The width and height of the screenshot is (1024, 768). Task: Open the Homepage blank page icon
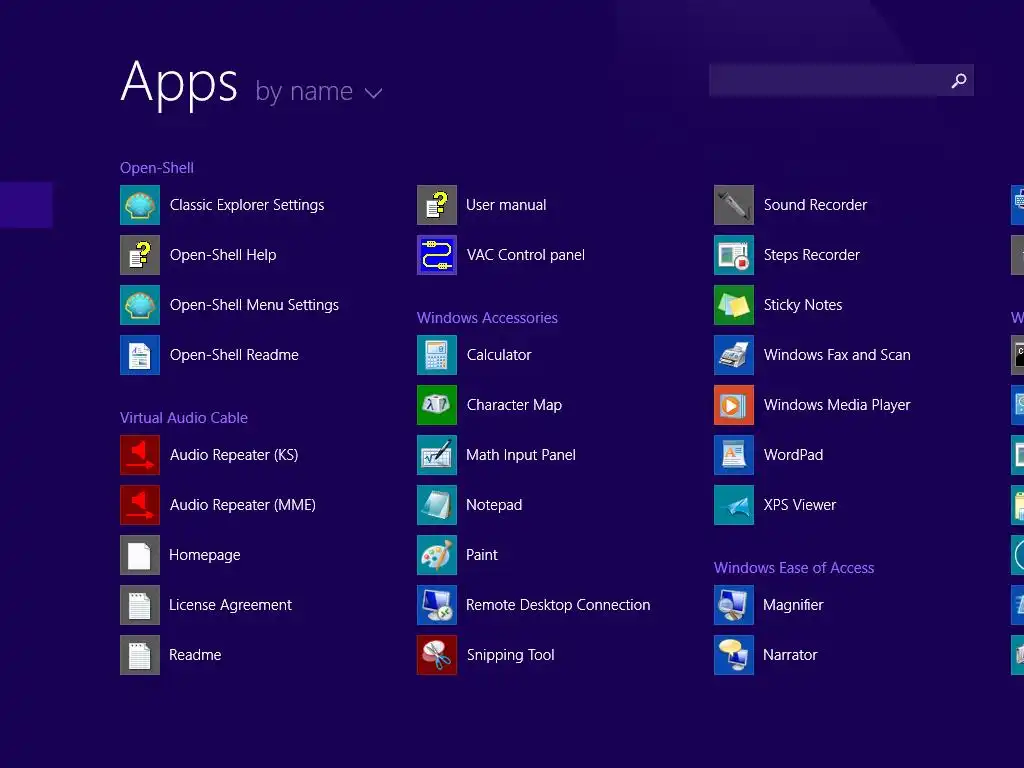click(x=140, y=555)
